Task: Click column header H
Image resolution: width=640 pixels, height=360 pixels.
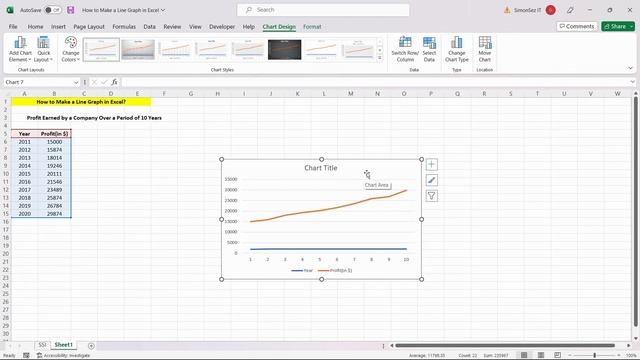Action: 218,93
